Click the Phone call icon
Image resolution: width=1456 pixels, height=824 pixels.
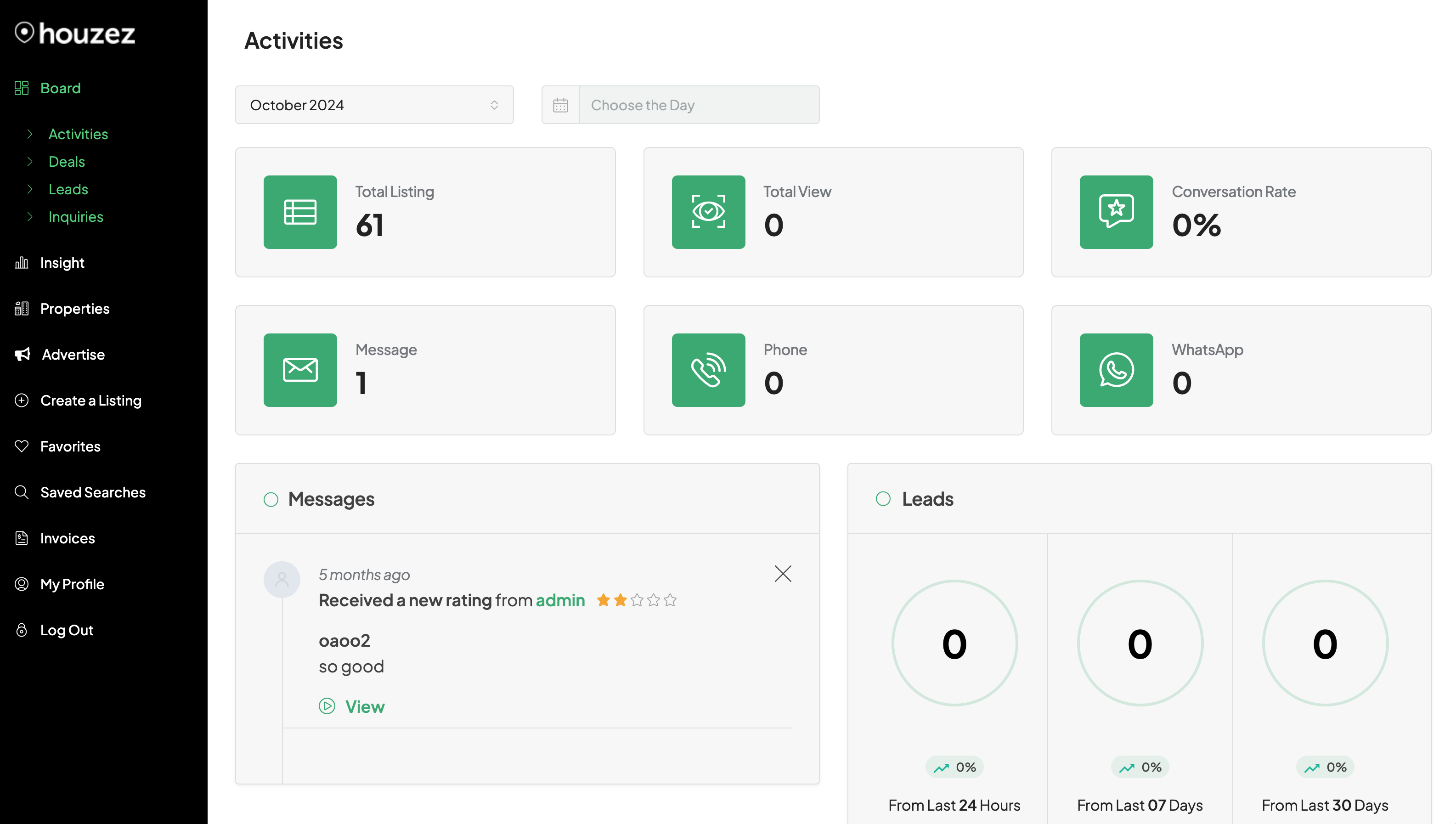708,370
